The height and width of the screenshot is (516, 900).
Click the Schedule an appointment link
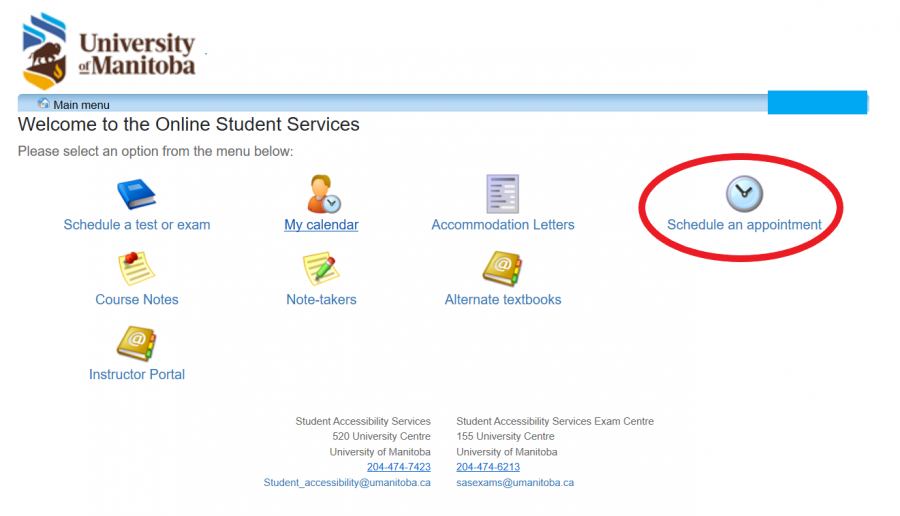click(x=744, y=225)
